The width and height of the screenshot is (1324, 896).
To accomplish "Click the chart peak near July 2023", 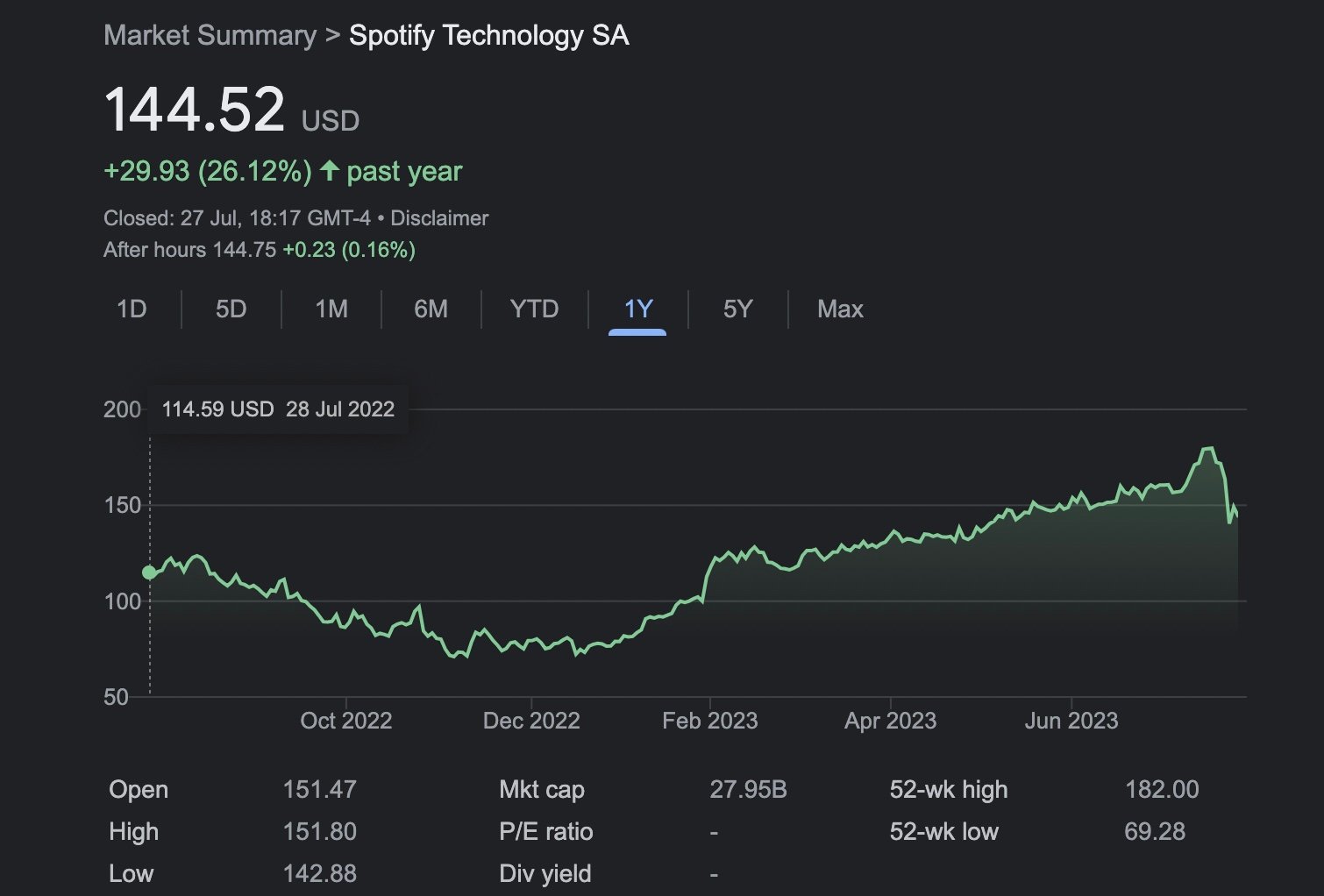I will point(1208,449).
